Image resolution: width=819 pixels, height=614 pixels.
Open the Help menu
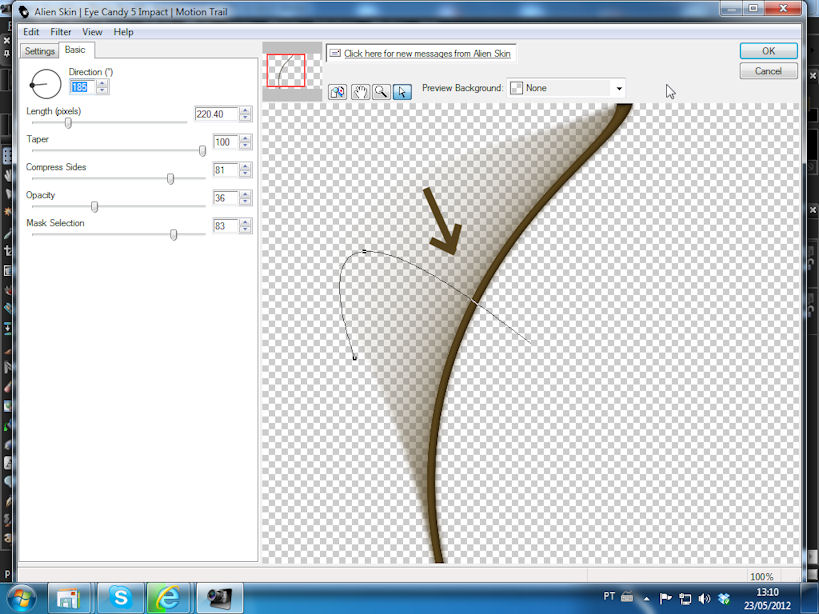tap(123, 32)
